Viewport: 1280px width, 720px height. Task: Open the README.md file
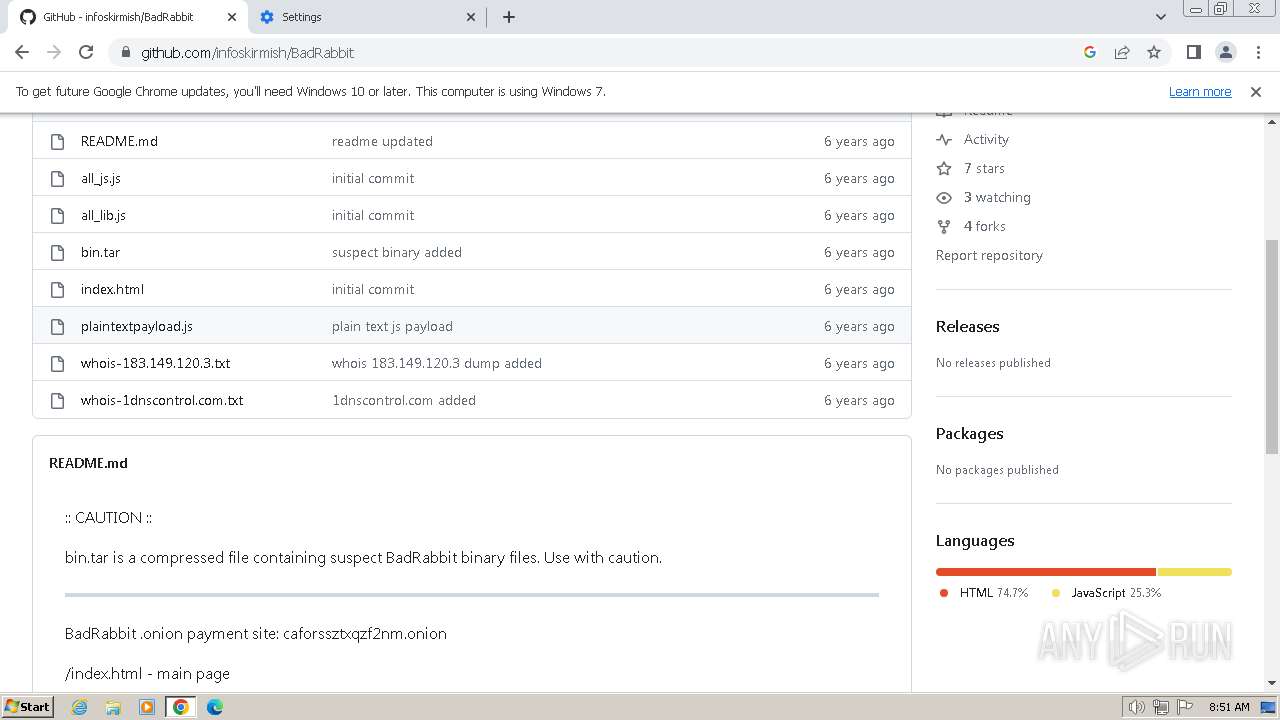coord(119,141)
